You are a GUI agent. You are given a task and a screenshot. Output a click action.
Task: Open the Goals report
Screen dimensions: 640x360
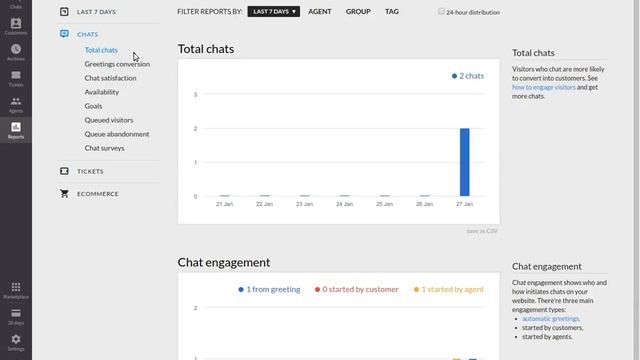93,106
